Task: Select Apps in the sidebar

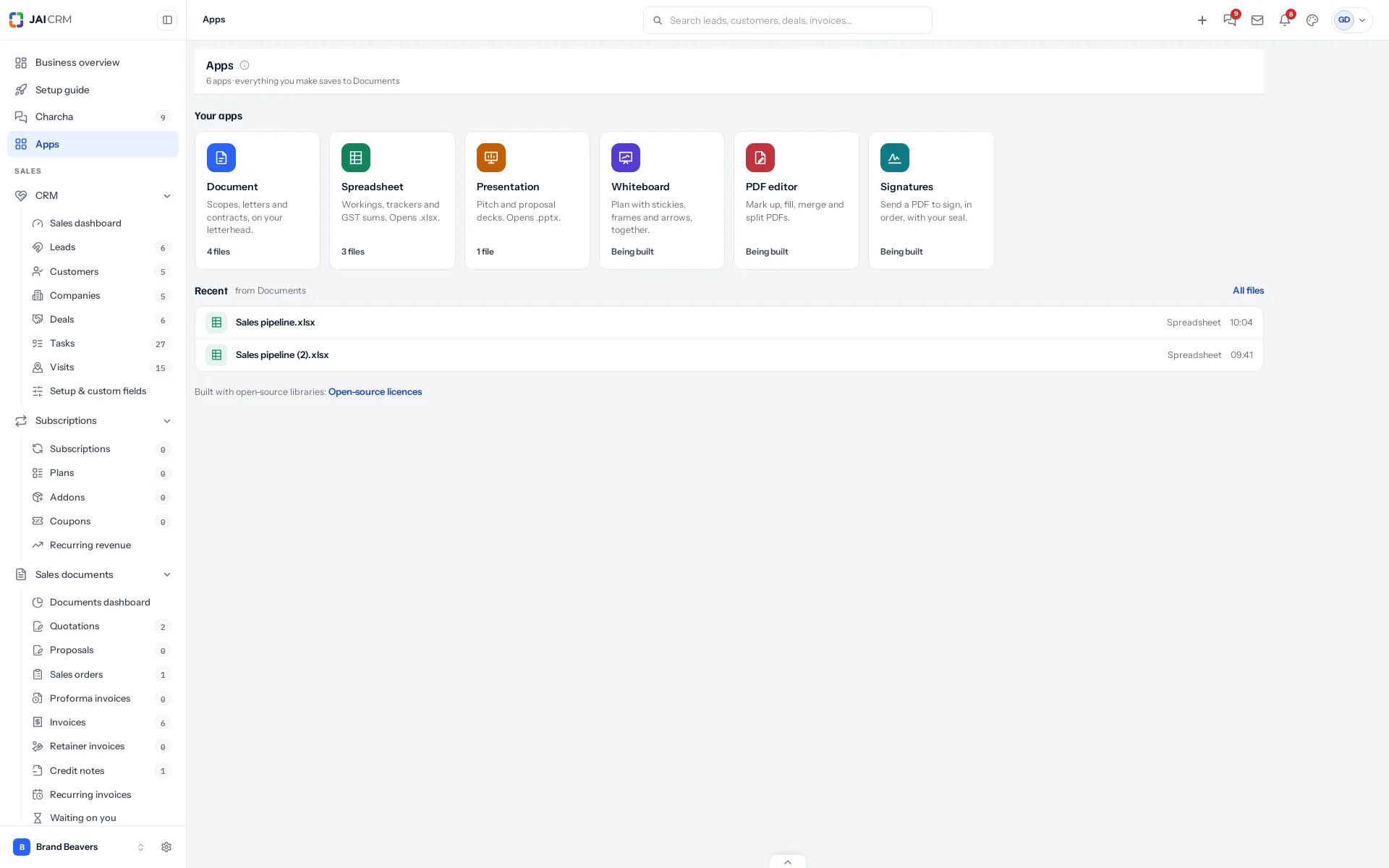Action: [93, 145]
